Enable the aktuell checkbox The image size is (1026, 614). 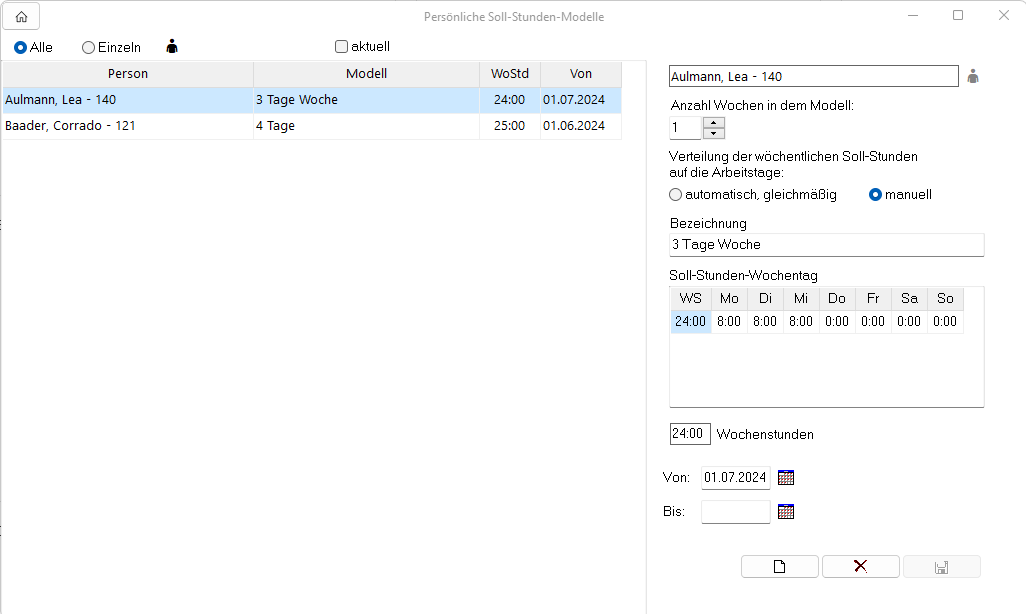pos(341,46)
